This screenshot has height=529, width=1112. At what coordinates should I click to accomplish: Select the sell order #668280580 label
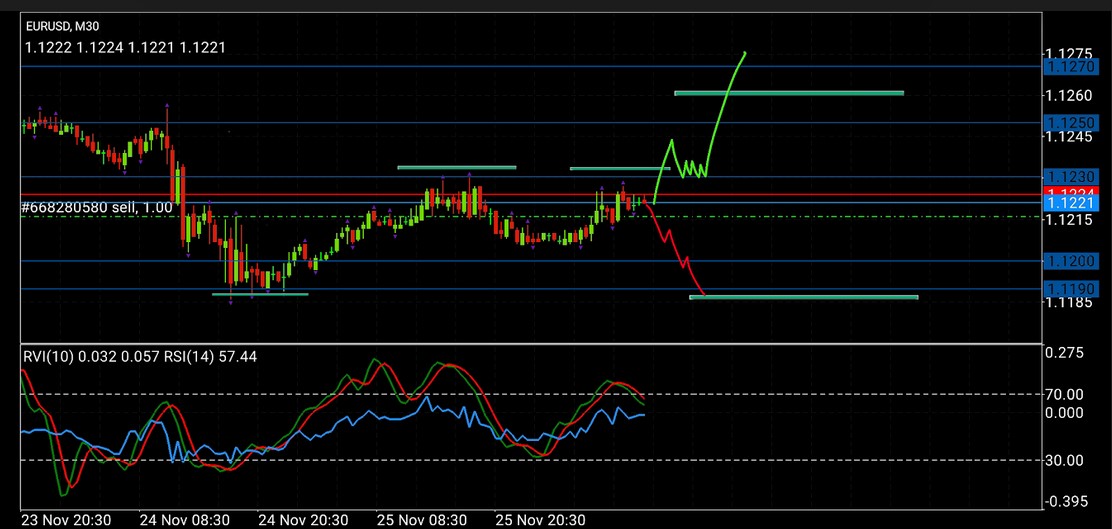tap(83, 207)
